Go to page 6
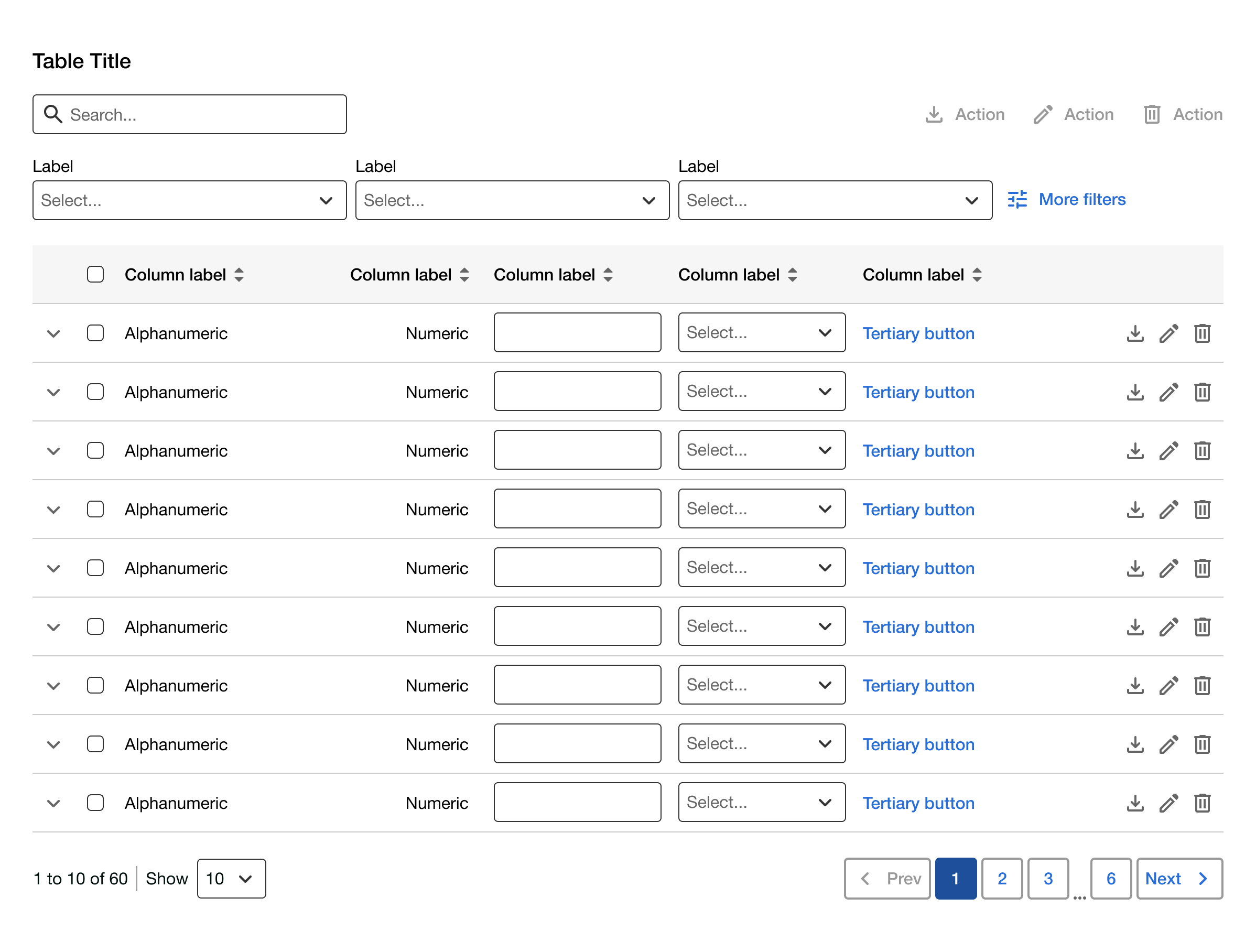This screenshot has width=1256, height=952. coord(1111,879)
